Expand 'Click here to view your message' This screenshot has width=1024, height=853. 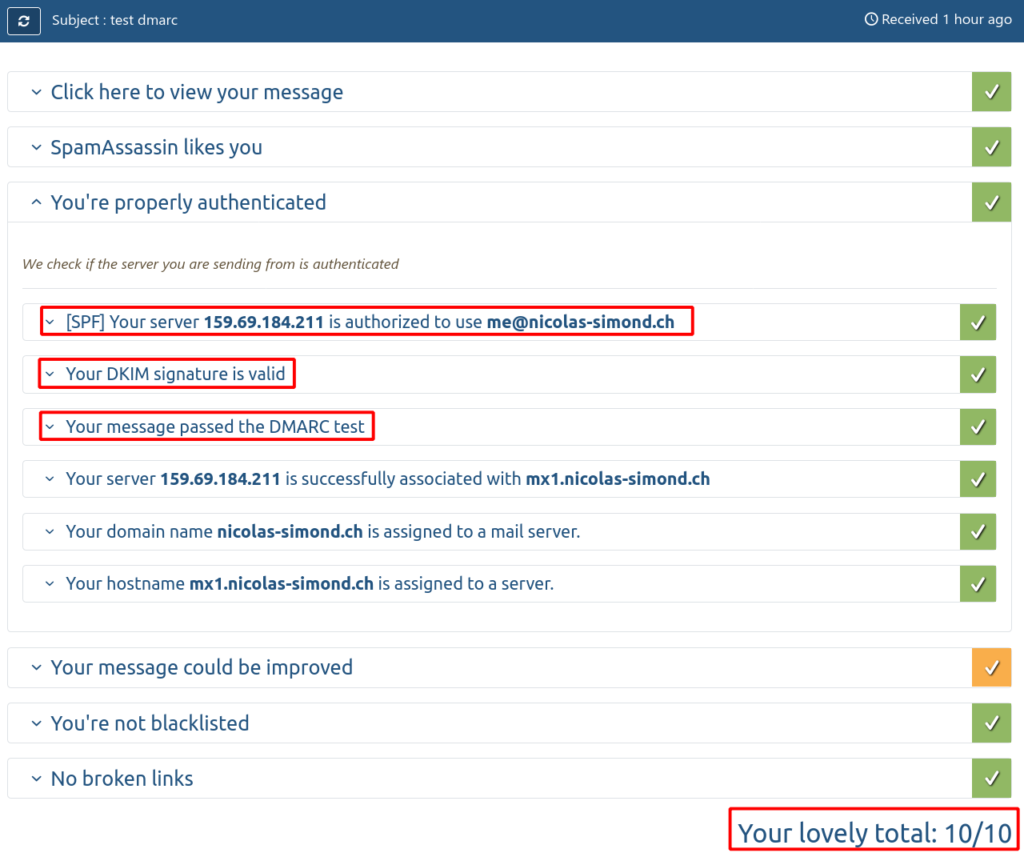coord(196,92)
